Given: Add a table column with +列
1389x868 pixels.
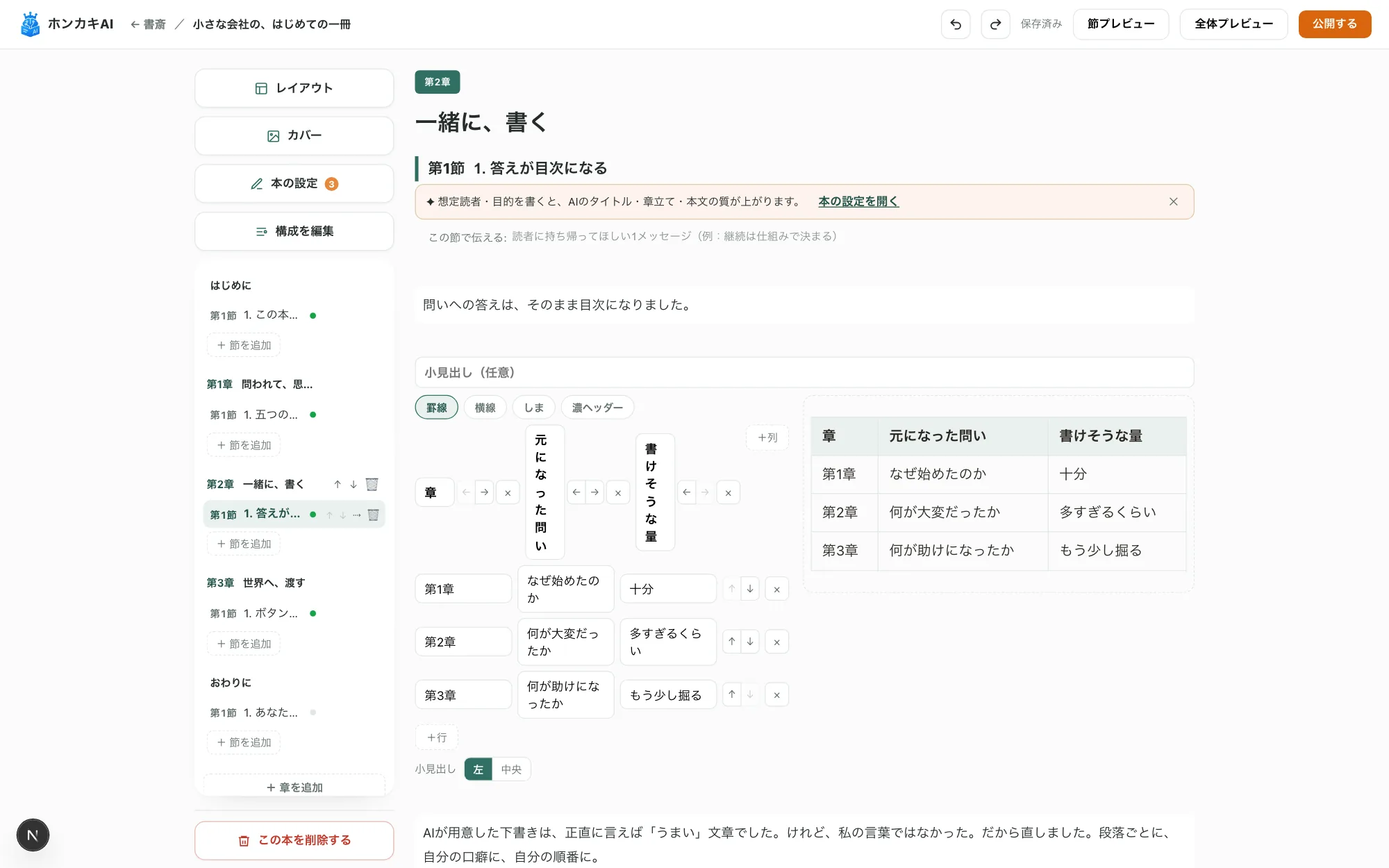Looking at the screenshot, I should (767, 437).
